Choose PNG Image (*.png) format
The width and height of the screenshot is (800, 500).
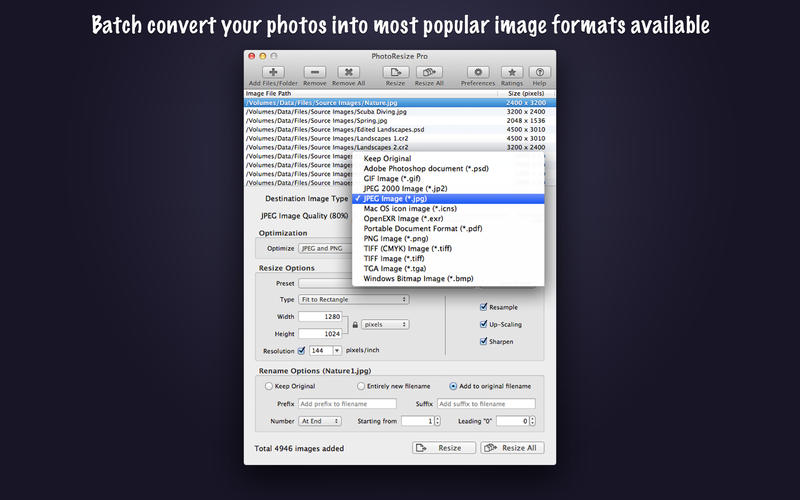[x=448, y=238]
